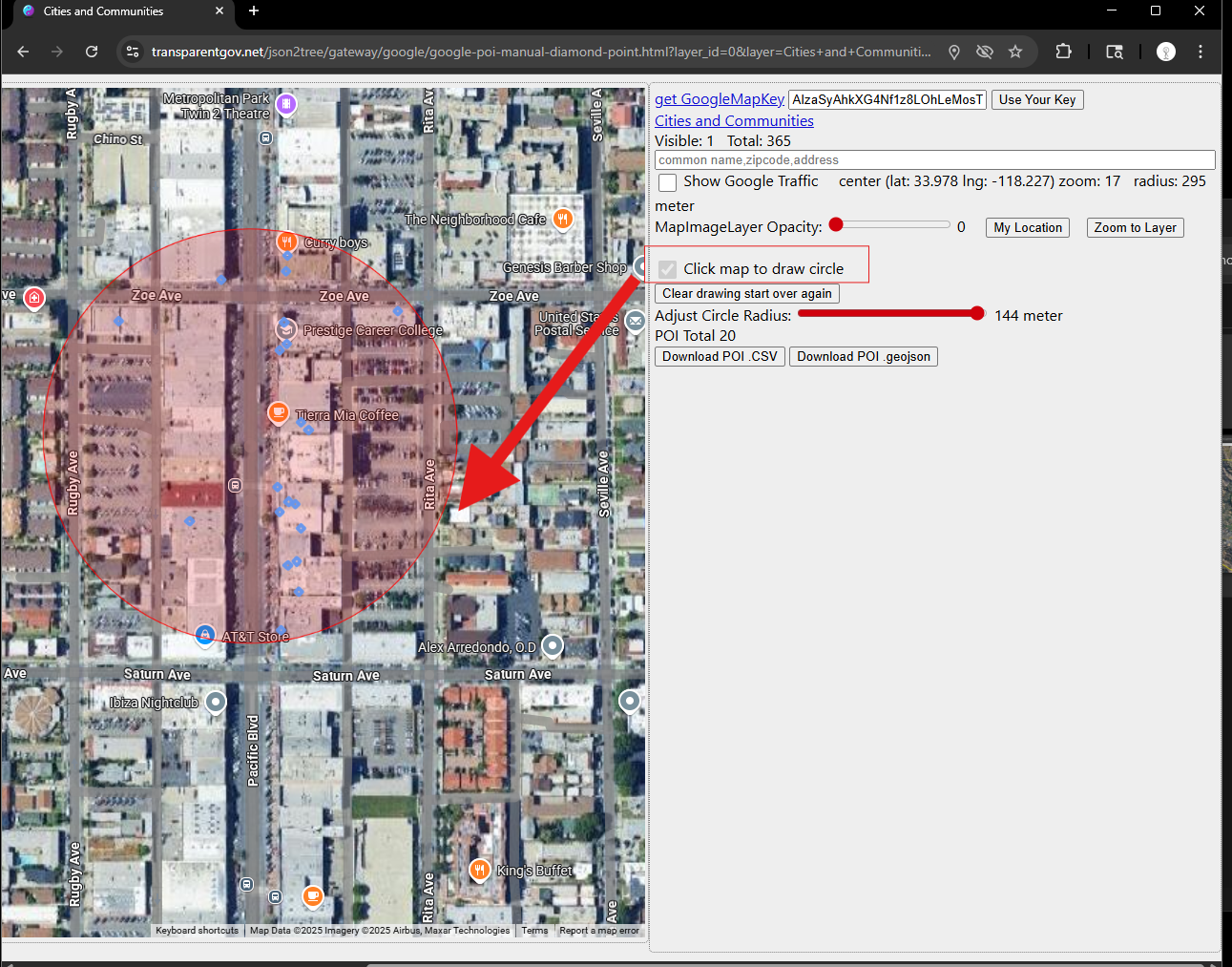The height and width of the screenshot is (967, 1232).
Task: Bookmark this page with the star icon
Action: tap(1015, 52)
